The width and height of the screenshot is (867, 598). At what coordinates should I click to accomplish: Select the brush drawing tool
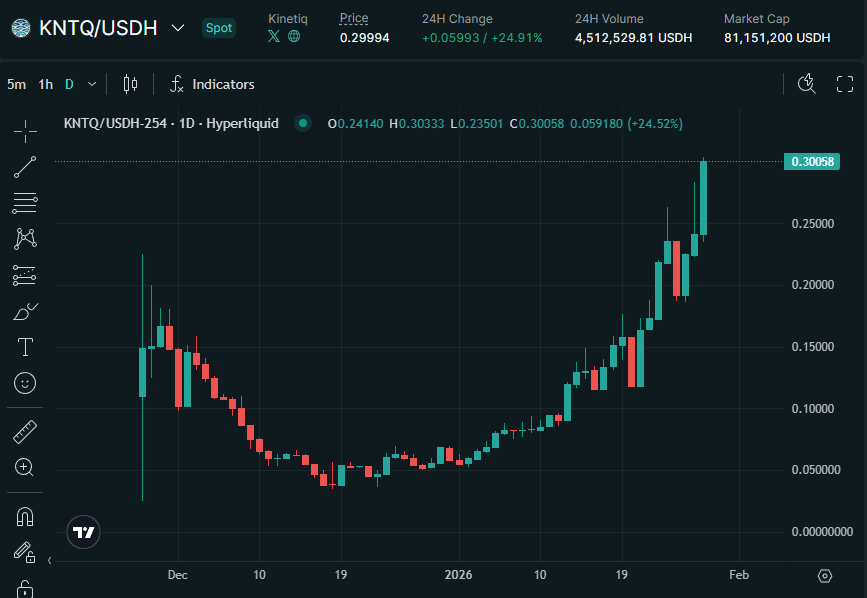tap(24, 310)
